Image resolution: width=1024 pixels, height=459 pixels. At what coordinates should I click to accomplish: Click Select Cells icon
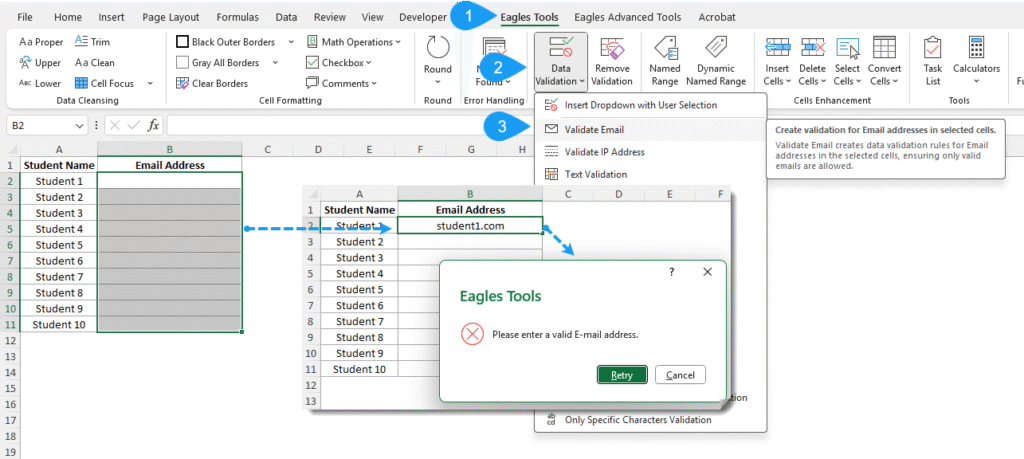[848, 48]
